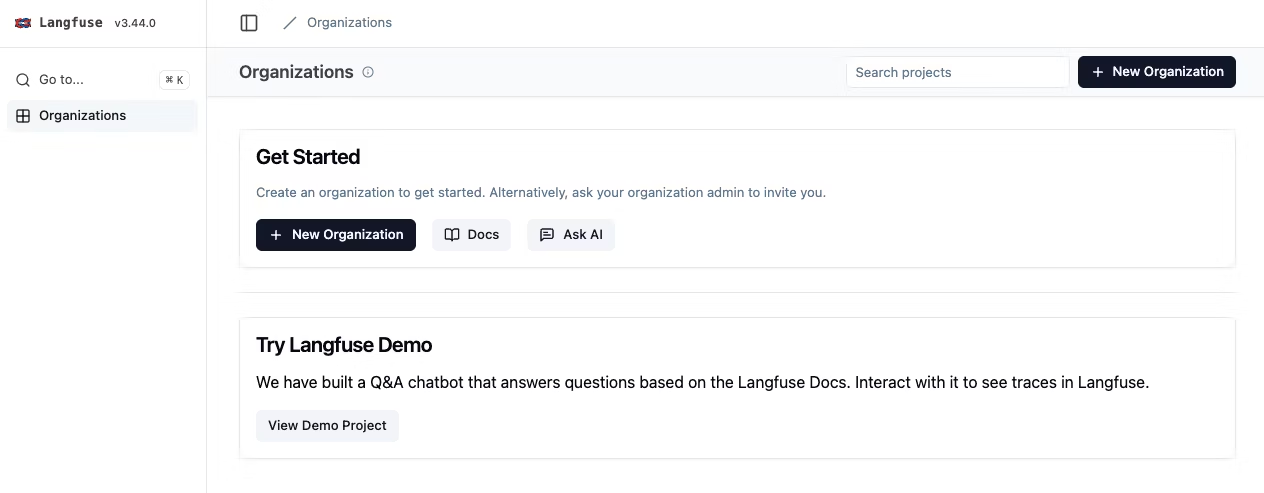Click the Get Started heading
This screenshot has height=493, width=1264.
[x=308, y=157]
